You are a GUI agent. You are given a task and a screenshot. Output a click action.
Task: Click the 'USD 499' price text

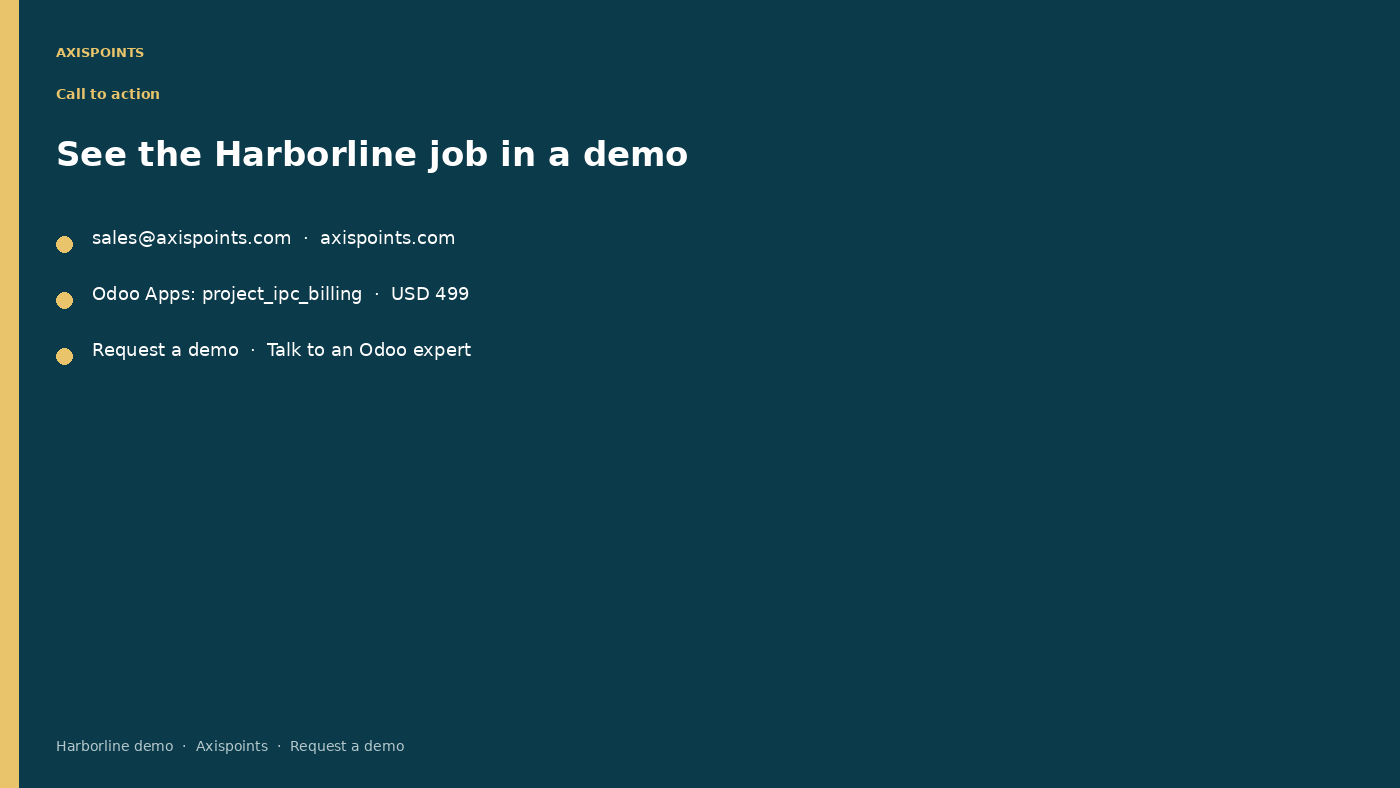[x=430, y=294]
